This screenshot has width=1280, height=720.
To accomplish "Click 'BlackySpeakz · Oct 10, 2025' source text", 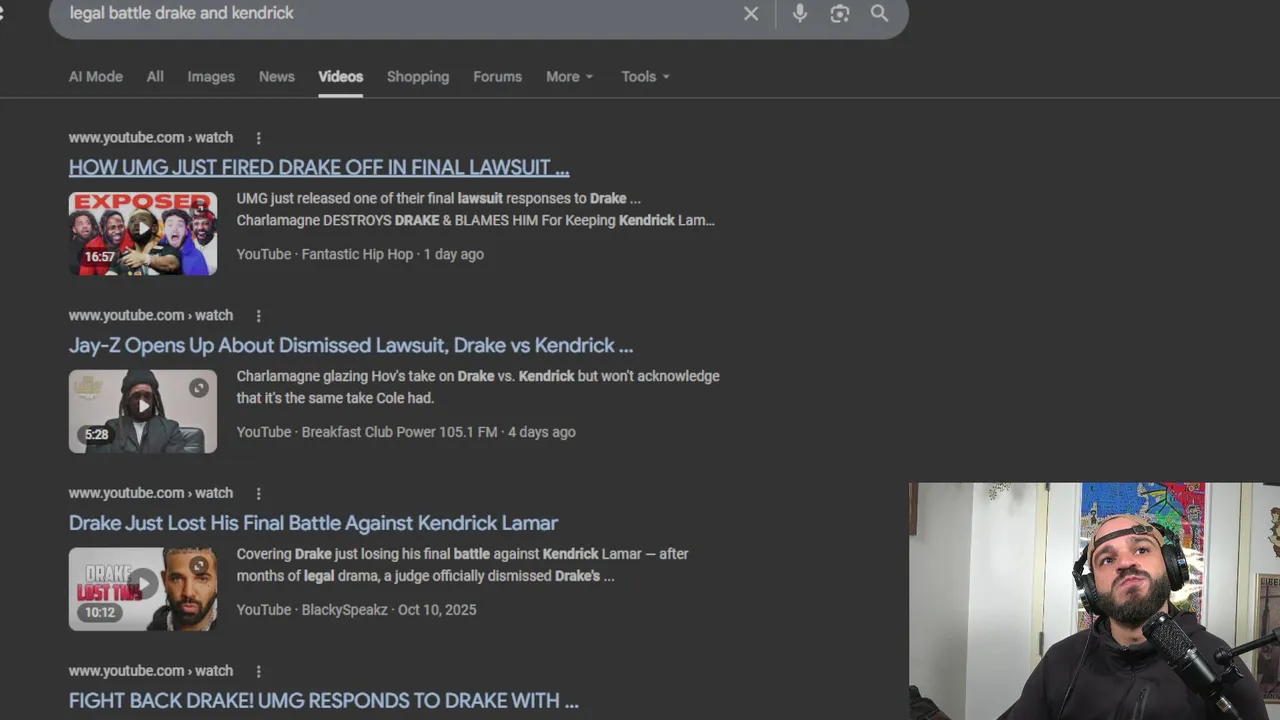I will 389,610.
